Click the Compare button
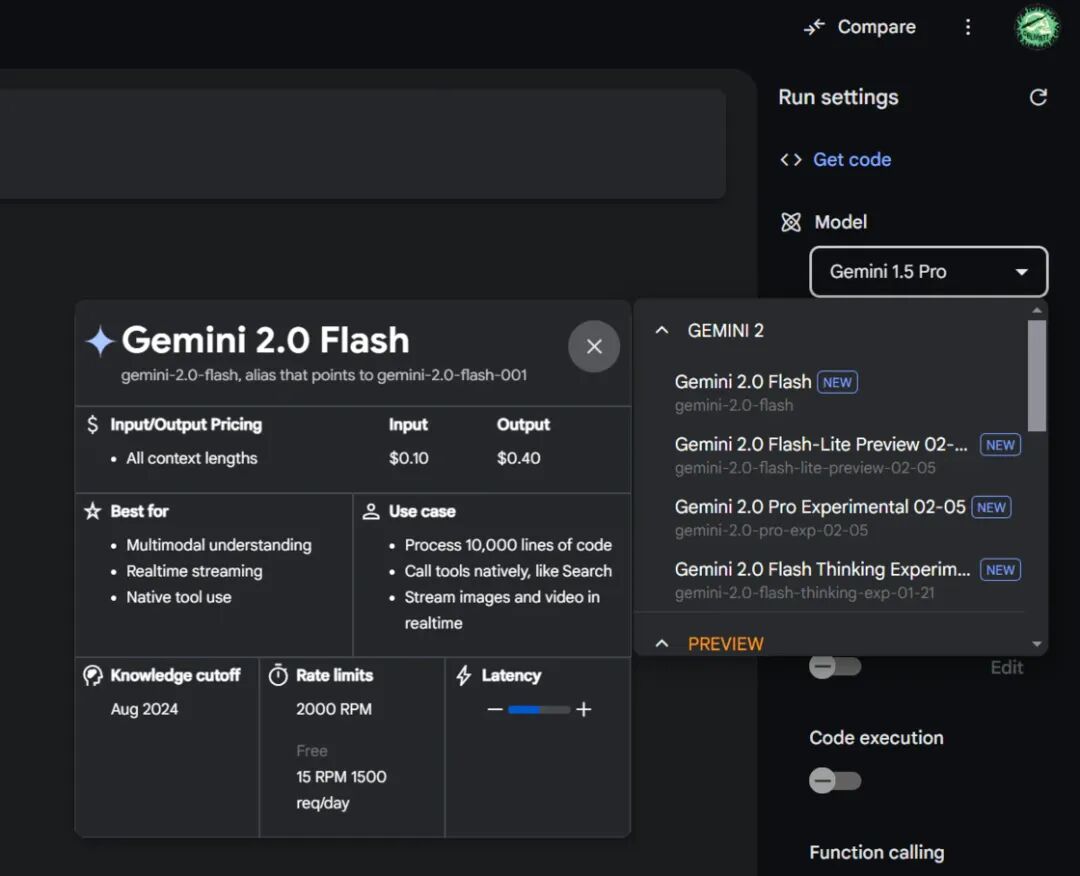The height and width of the screenshot is (876, 1080). coord(860,27)
